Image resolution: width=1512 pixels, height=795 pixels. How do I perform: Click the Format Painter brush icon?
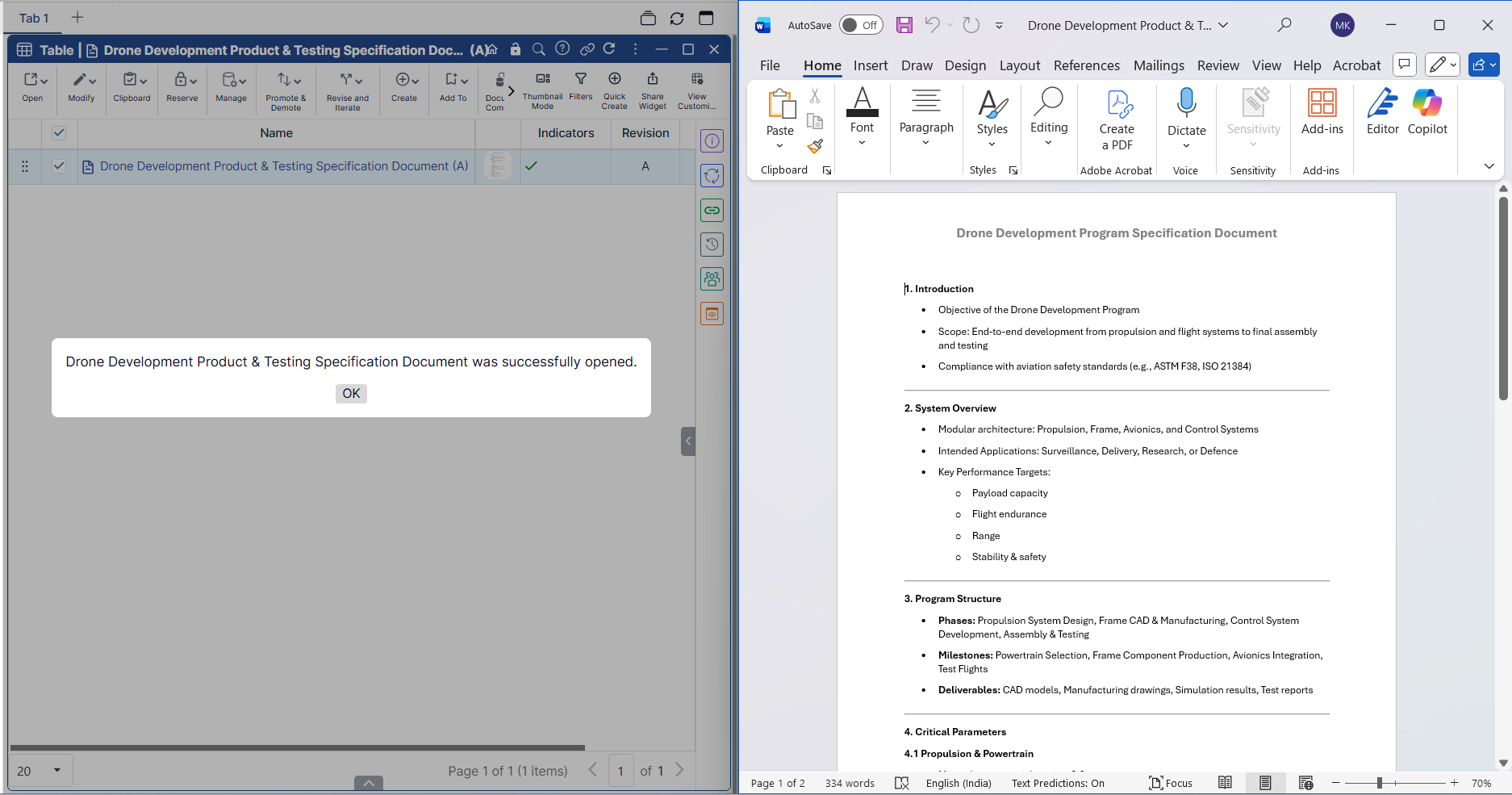tap(815, 146)
